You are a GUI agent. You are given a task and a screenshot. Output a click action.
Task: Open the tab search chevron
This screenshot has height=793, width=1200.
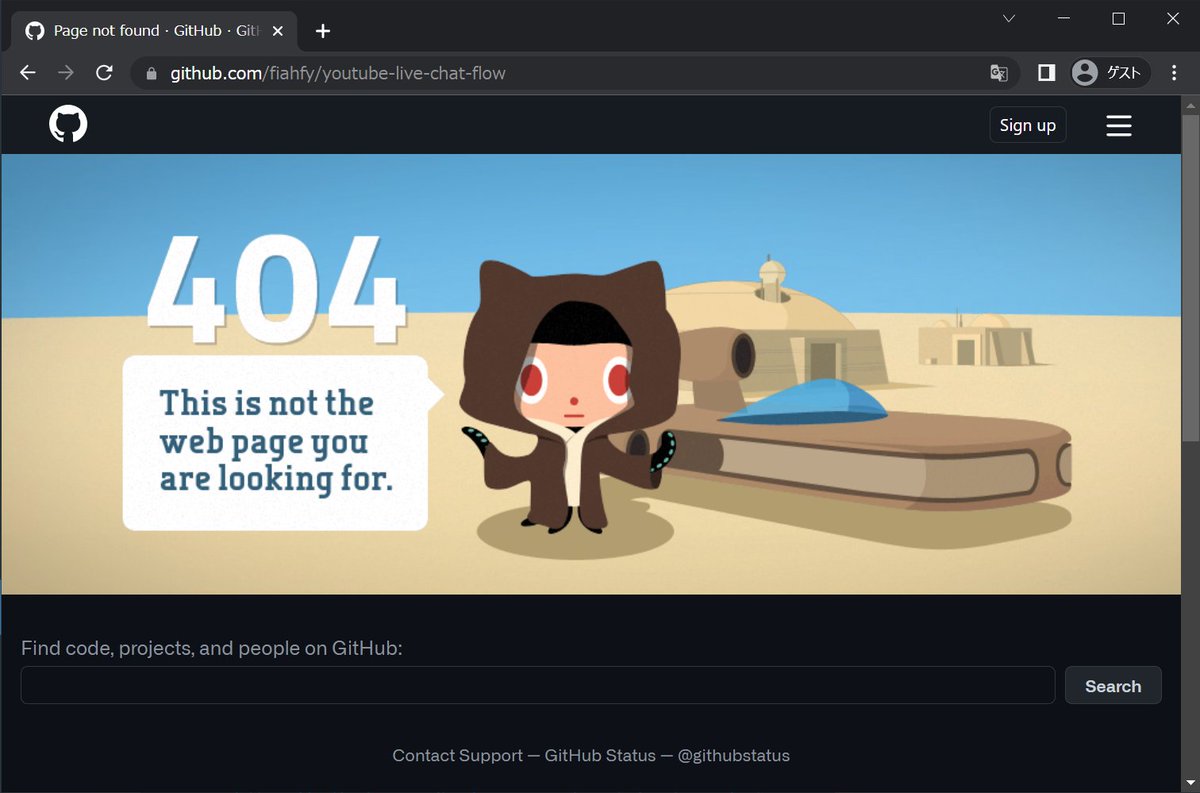1009,19
